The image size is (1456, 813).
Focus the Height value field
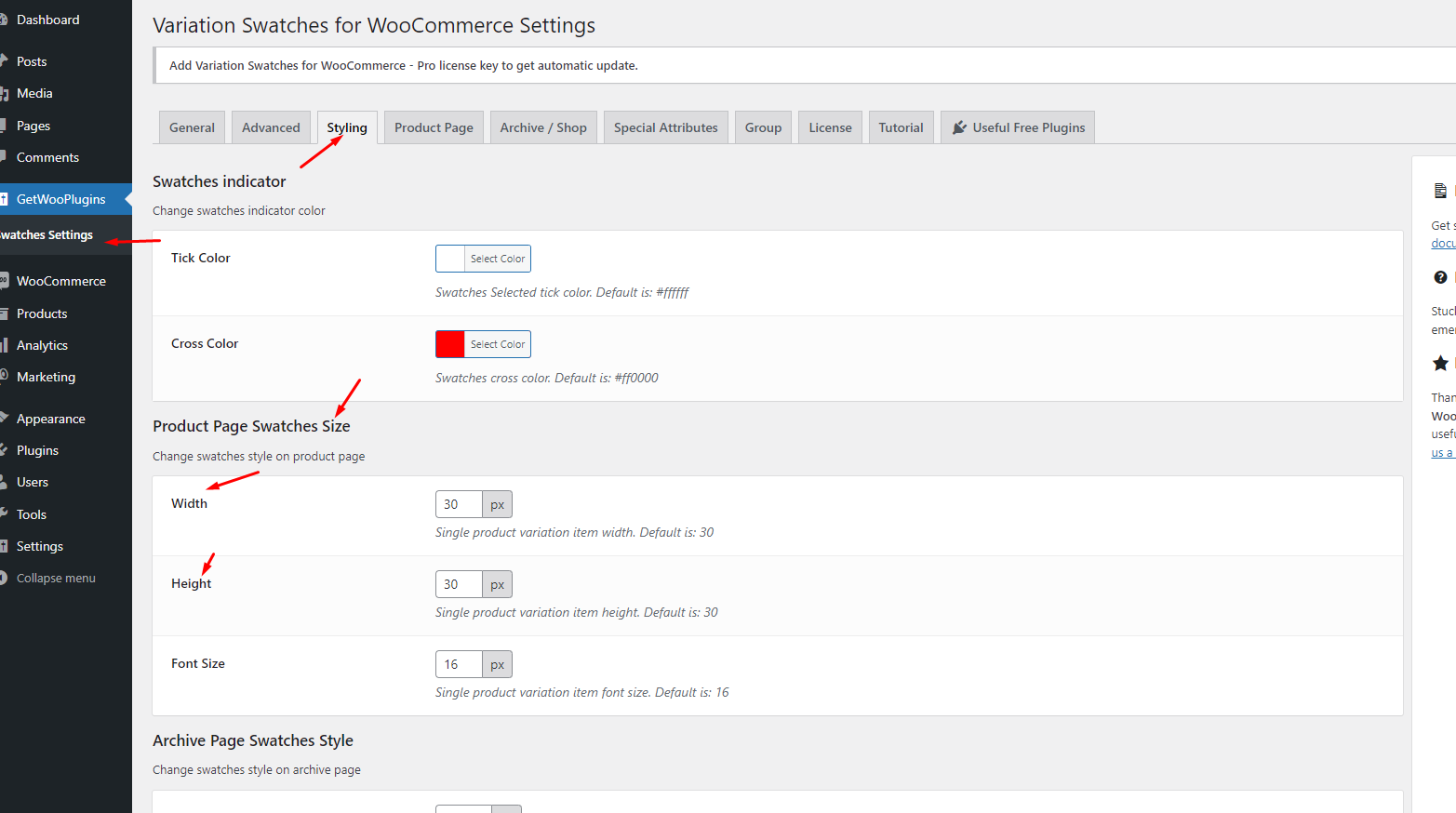(459, 584)
